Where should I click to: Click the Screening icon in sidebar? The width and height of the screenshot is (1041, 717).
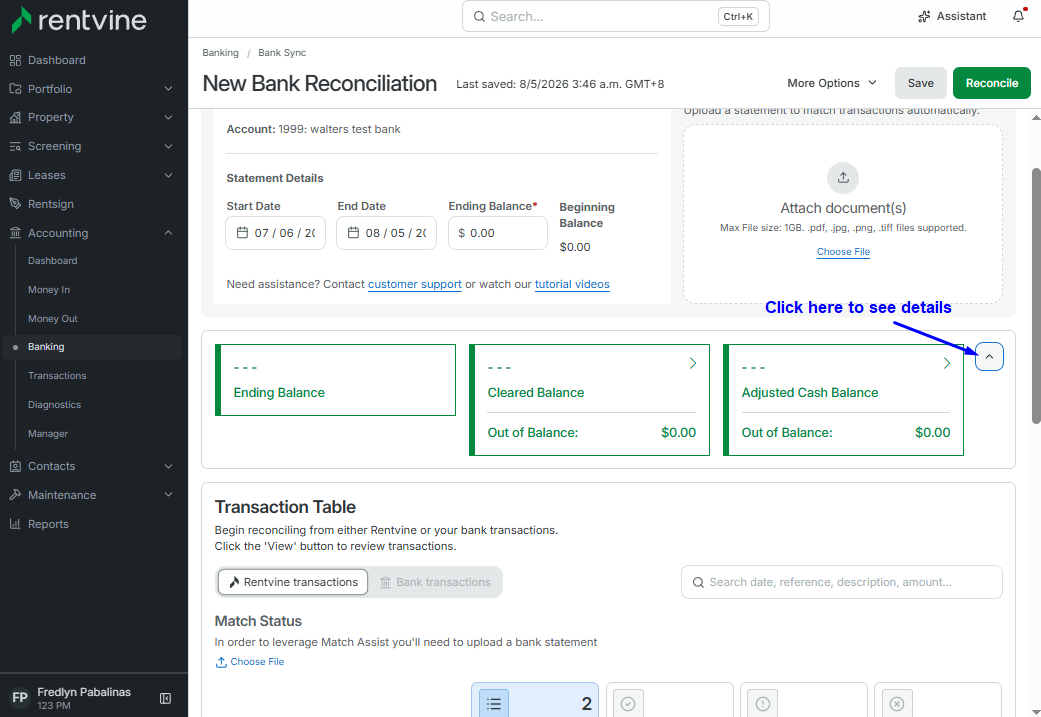pyautogui.click(x=15, y=147)
